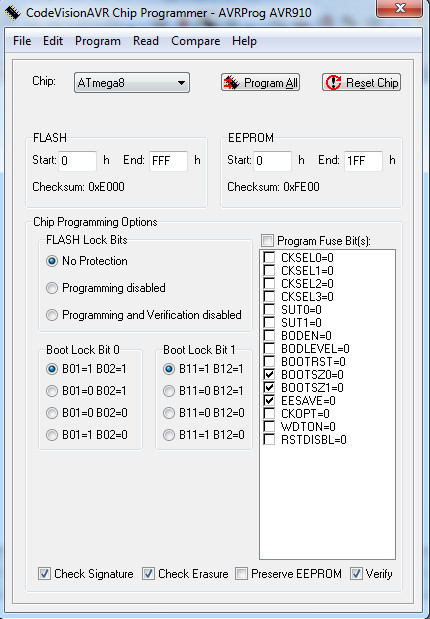Open the Chip selection dropdown arrow
The width and height of the screenshot is (430, 619).
point(181,83)
